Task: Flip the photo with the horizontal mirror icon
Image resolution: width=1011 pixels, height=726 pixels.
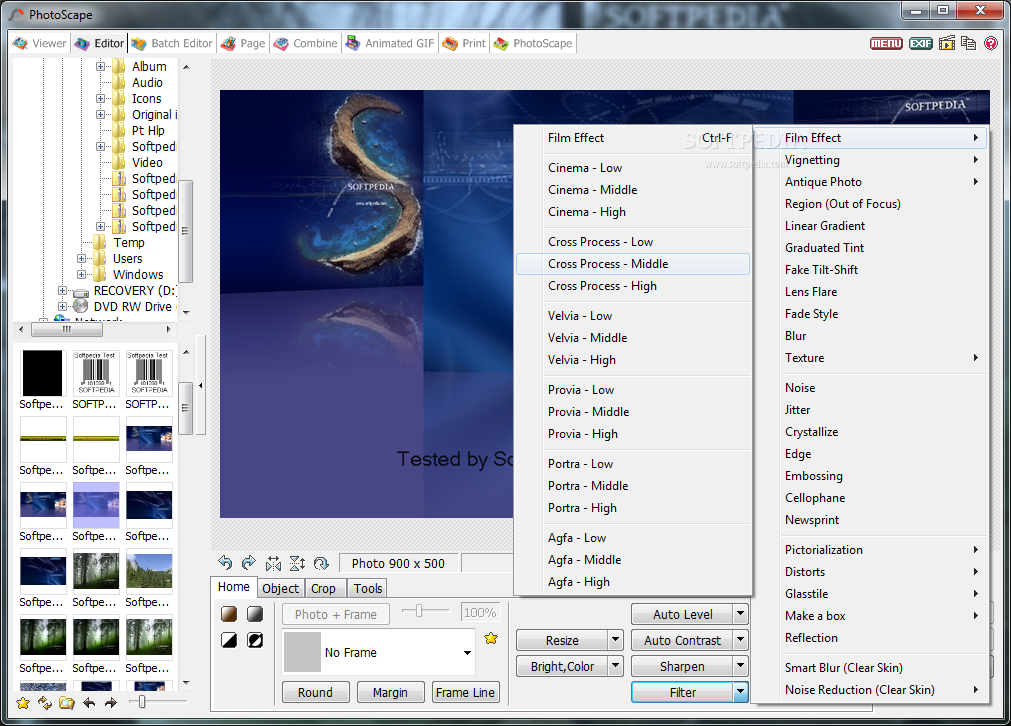Action: tap(273, 563)
